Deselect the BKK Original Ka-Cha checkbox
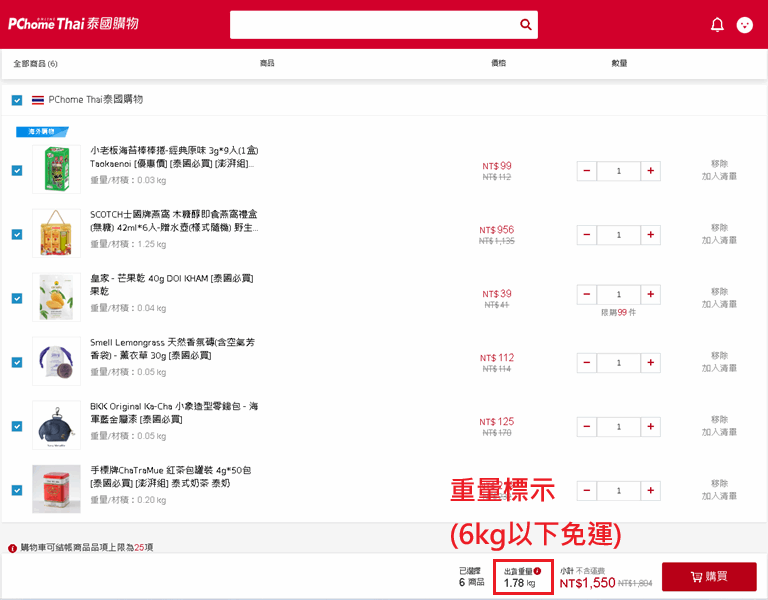 [17, 426]
